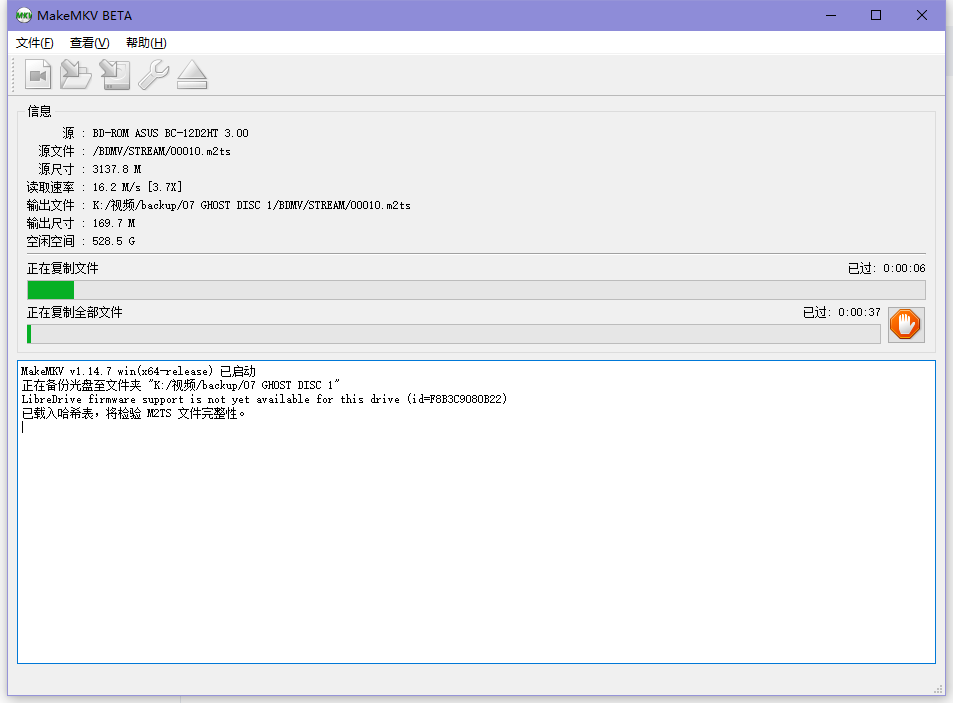Open the 查看(V) menu
Viewport: 953px width, 703px height.
coord(89,43)
